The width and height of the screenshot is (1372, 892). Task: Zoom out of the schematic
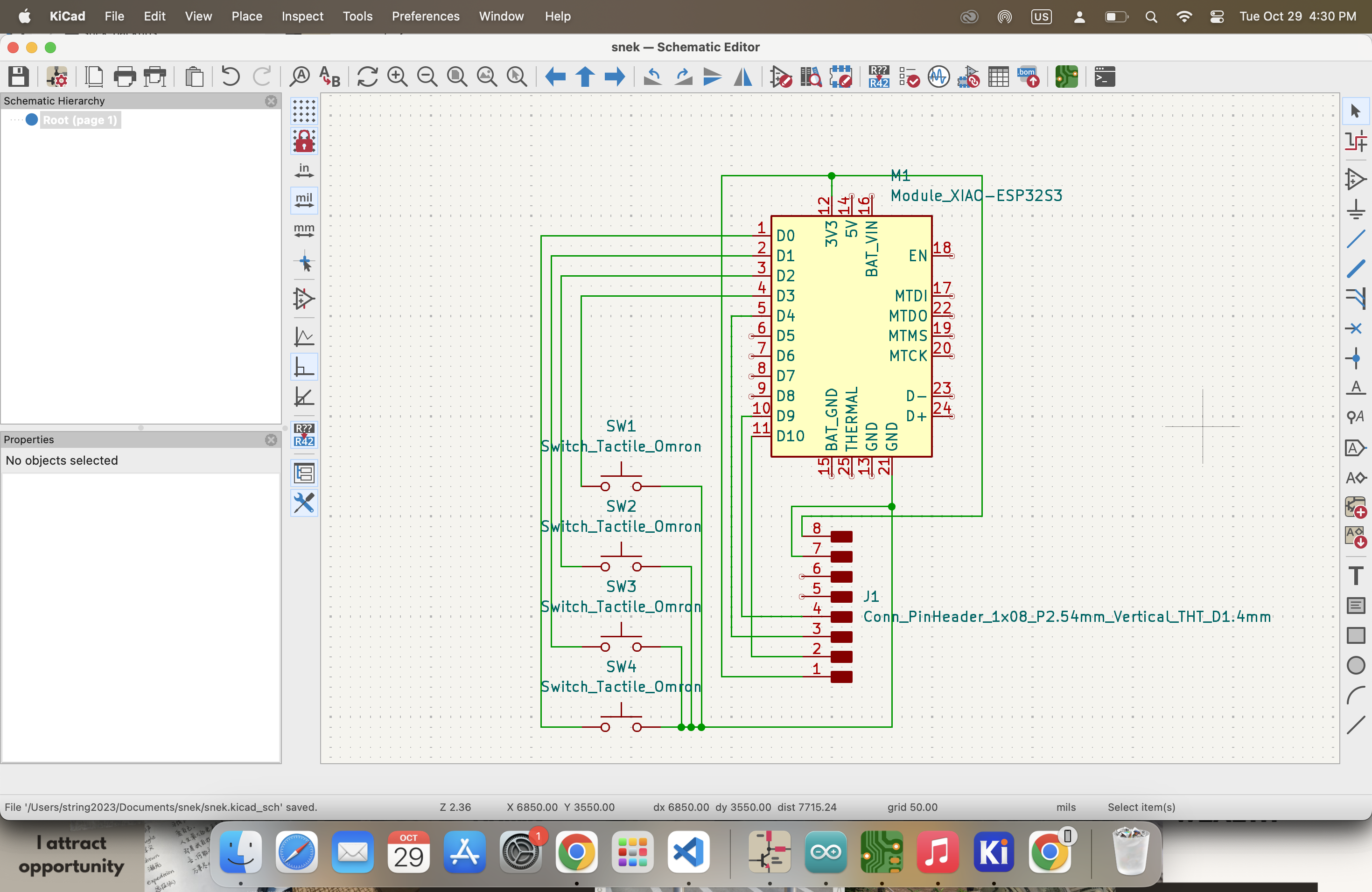pyautogui.click(x=427, y=77)
